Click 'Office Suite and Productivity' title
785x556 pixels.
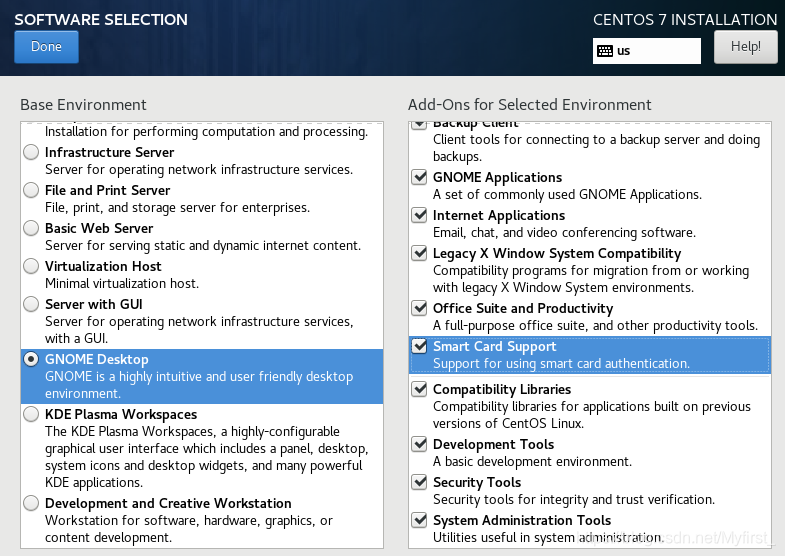(x=523, y=308)
